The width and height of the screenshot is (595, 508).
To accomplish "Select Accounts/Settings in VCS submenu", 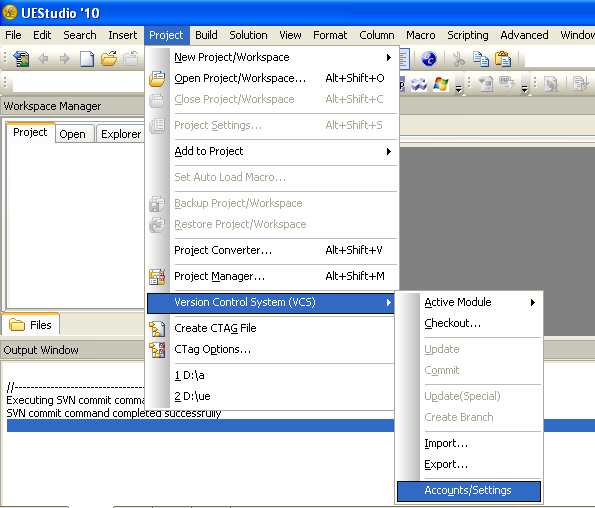I will (x=469, y=491).
